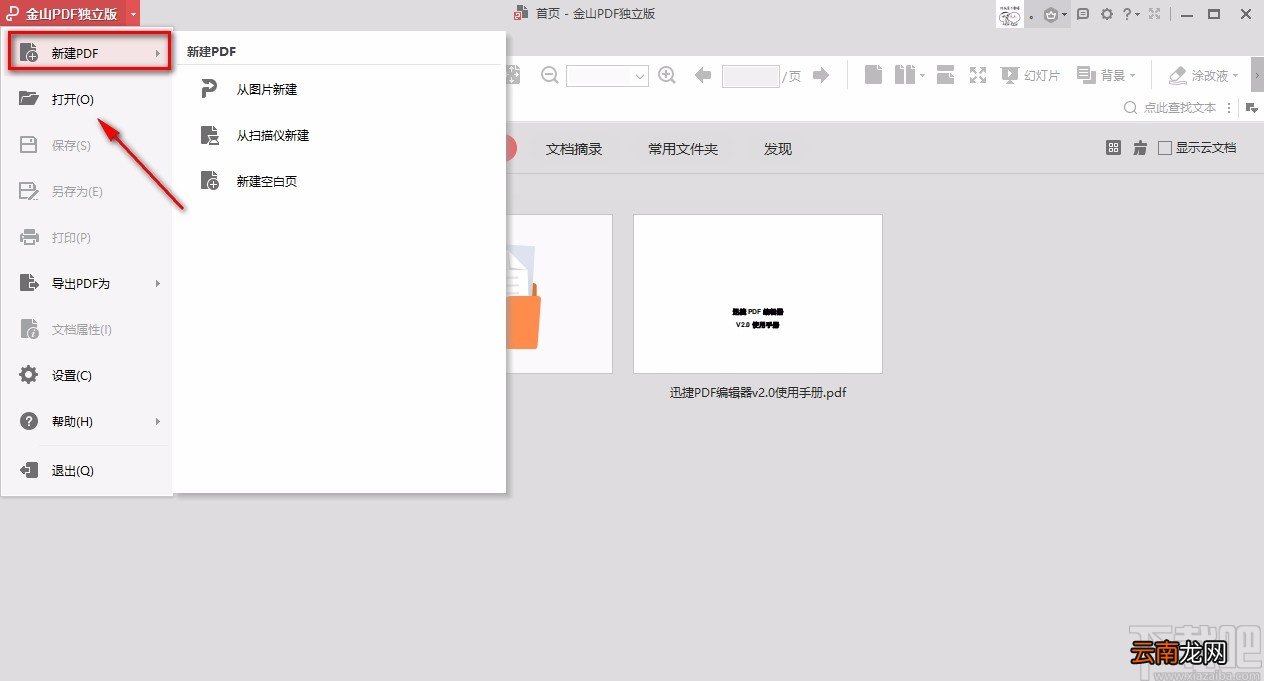The image size is (1264, 681).
Task: Go to next page with right arrow
Action: [821, 75]
